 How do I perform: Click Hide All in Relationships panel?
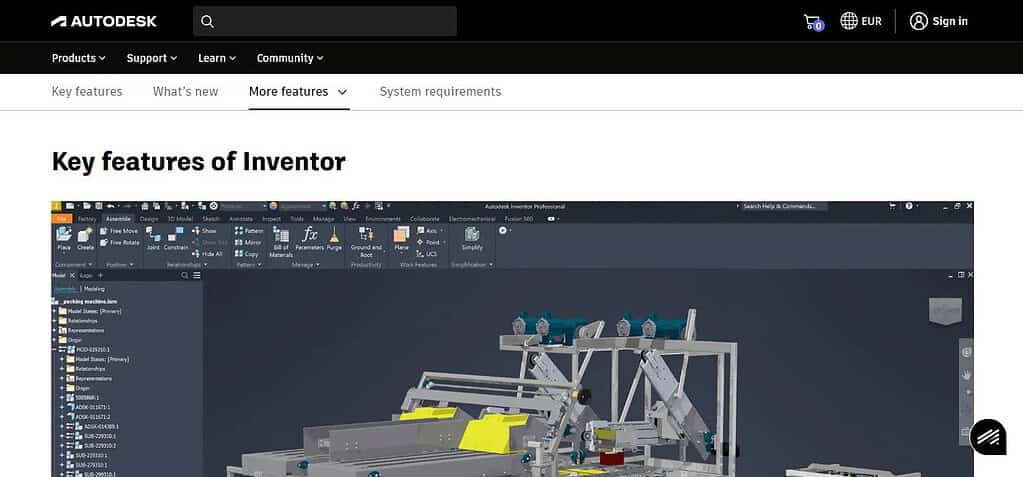coord(207,254)
